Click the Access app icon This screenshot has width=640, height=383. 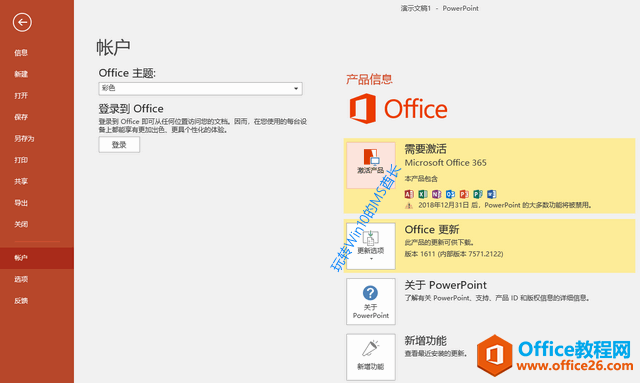point(409,194)
